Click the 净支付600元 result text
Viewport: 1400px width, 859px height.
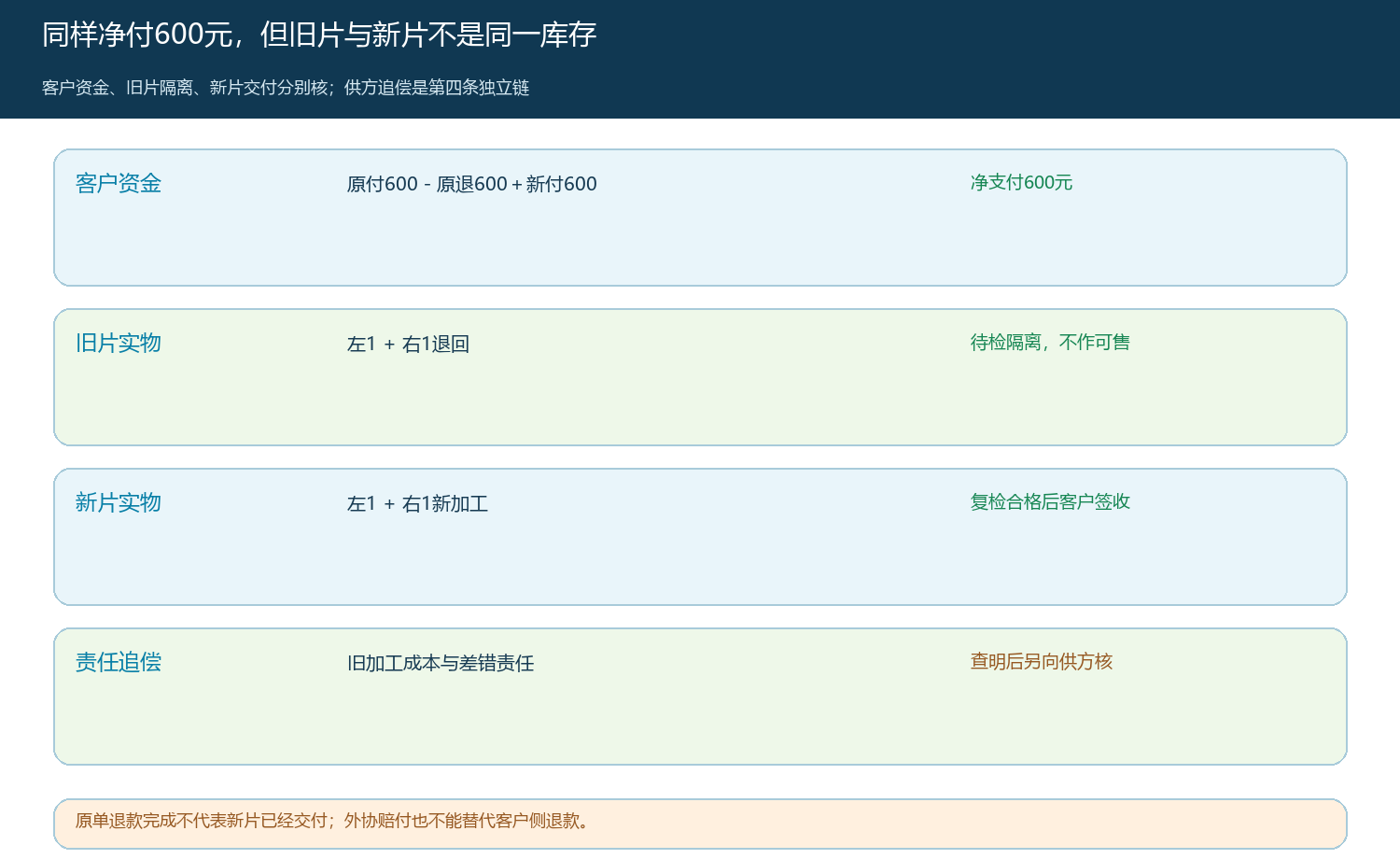tap(1021, 182)
